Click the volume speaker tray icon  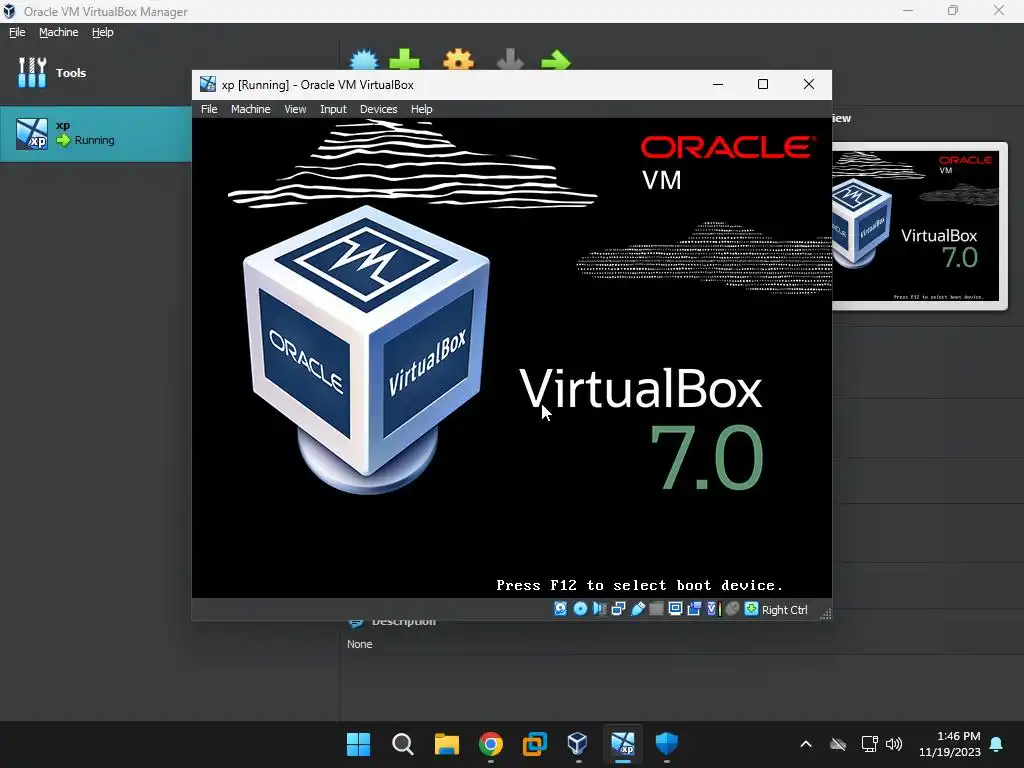[894, 744]
